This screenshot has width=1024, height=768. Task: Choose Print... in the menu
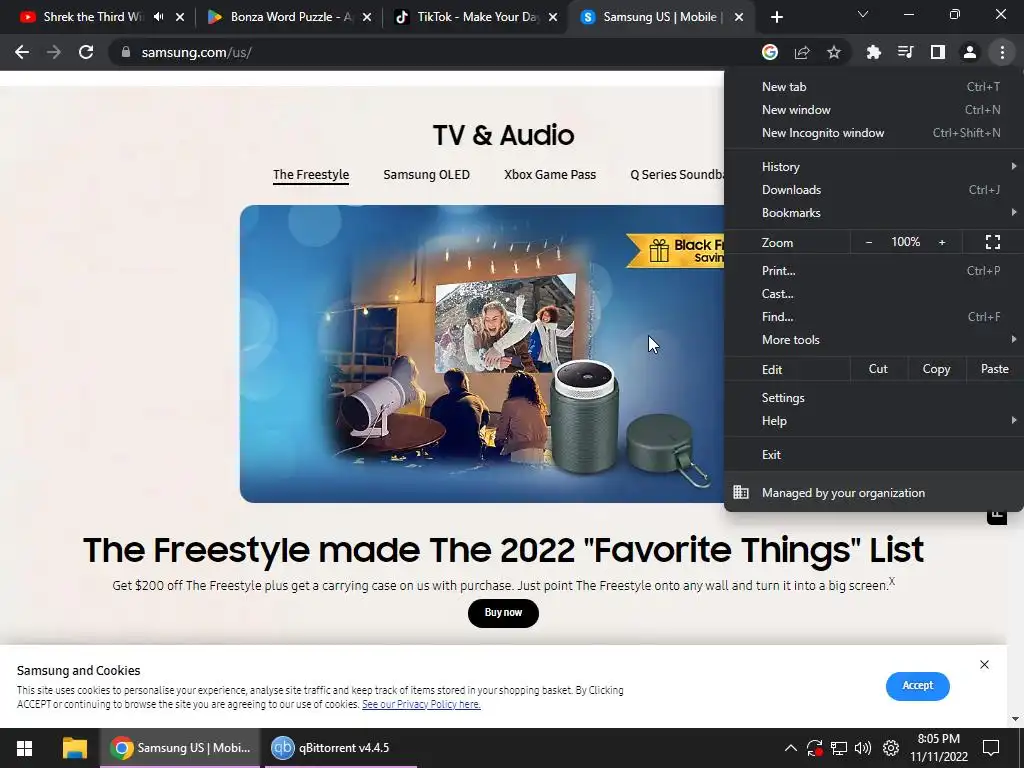pyautogui.click(x=874, y=270)
